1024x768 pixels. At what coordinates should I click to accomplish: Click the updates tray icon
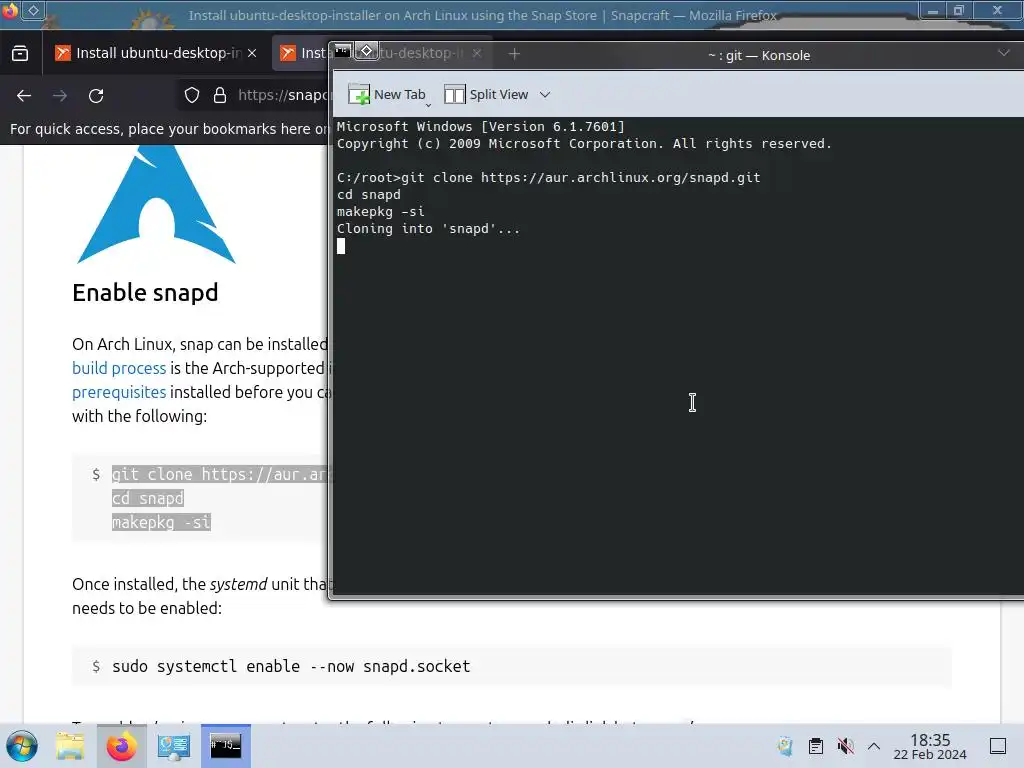tap(786, 746)
